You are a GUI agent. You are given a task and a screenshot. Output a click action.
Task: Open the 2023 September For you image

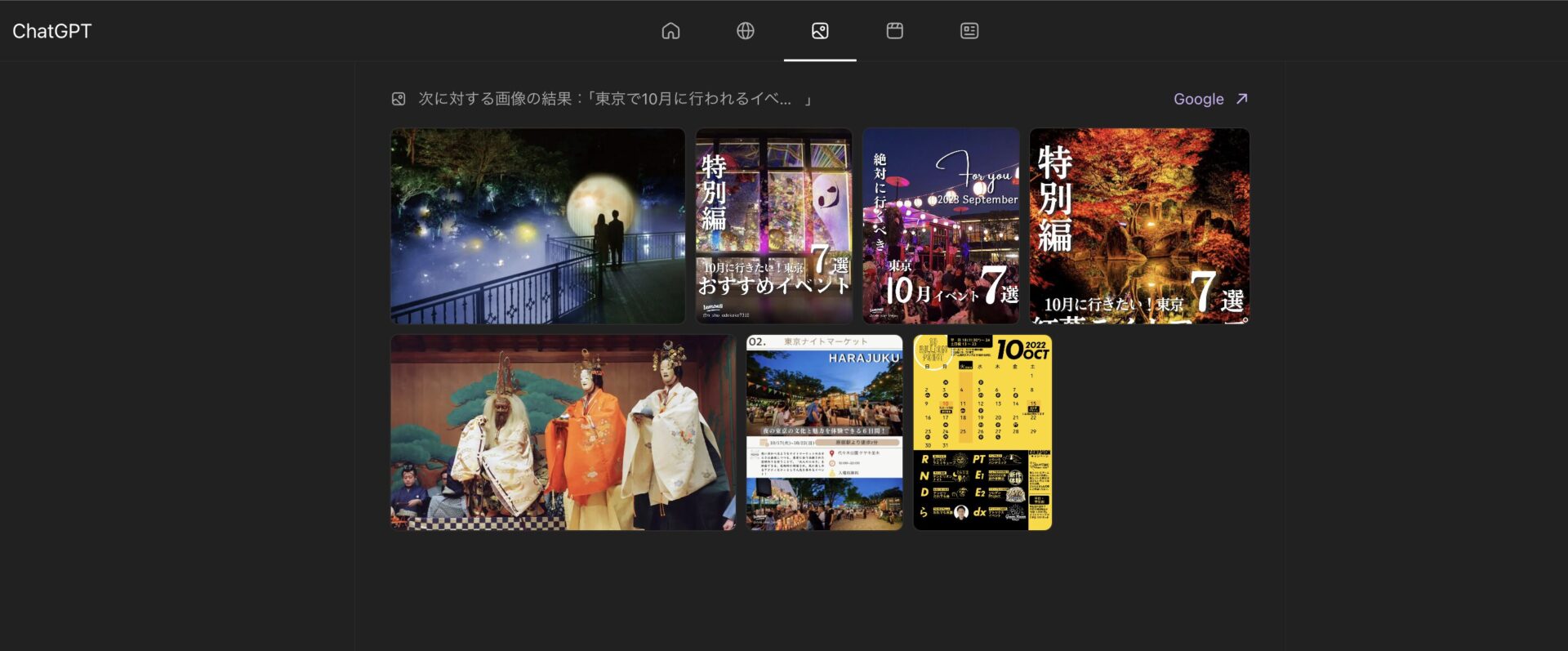(x=941, y=225)
